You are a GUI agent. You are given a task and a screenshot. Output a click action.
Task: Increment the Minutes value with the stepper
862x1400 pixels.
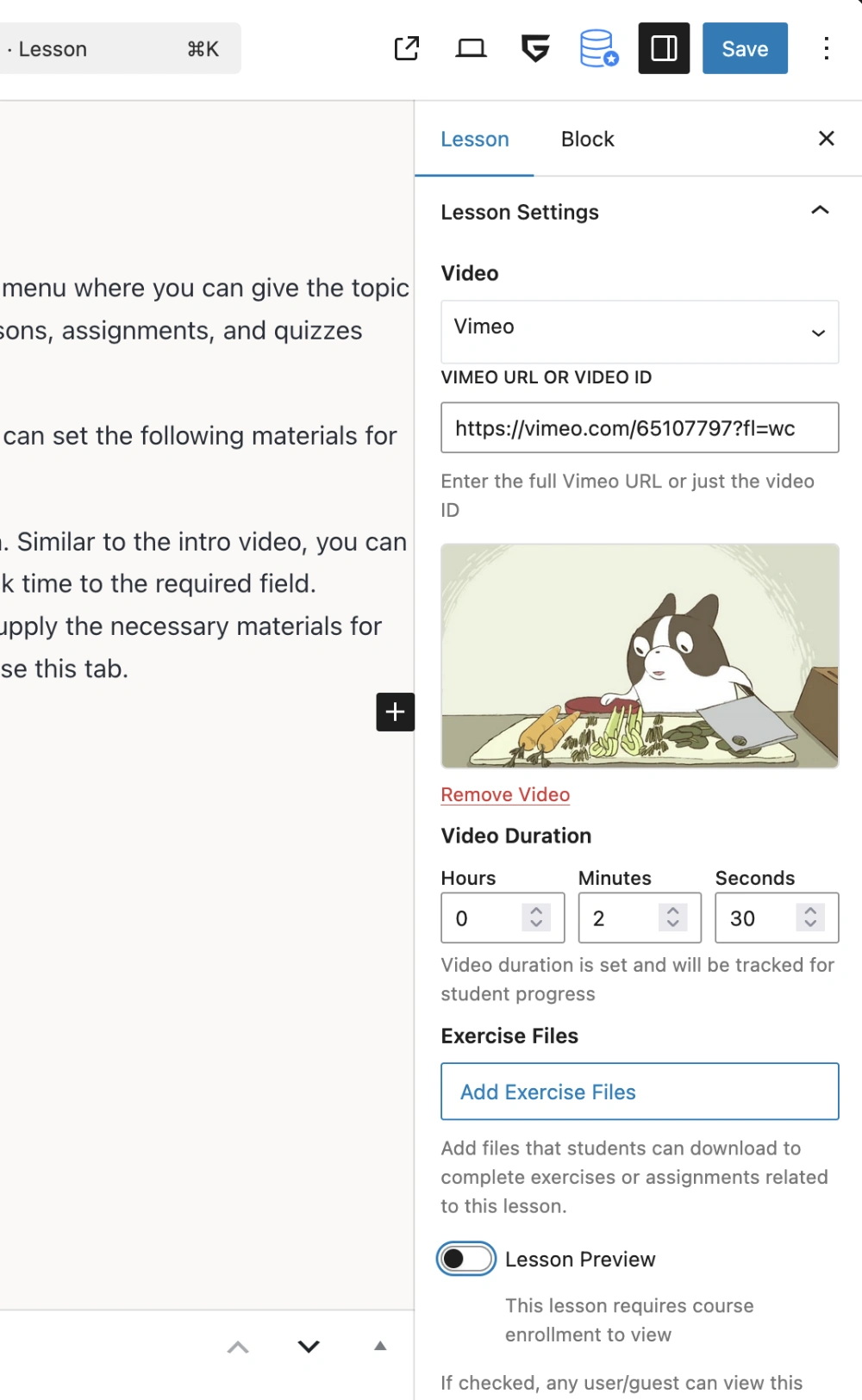point(673,909)
